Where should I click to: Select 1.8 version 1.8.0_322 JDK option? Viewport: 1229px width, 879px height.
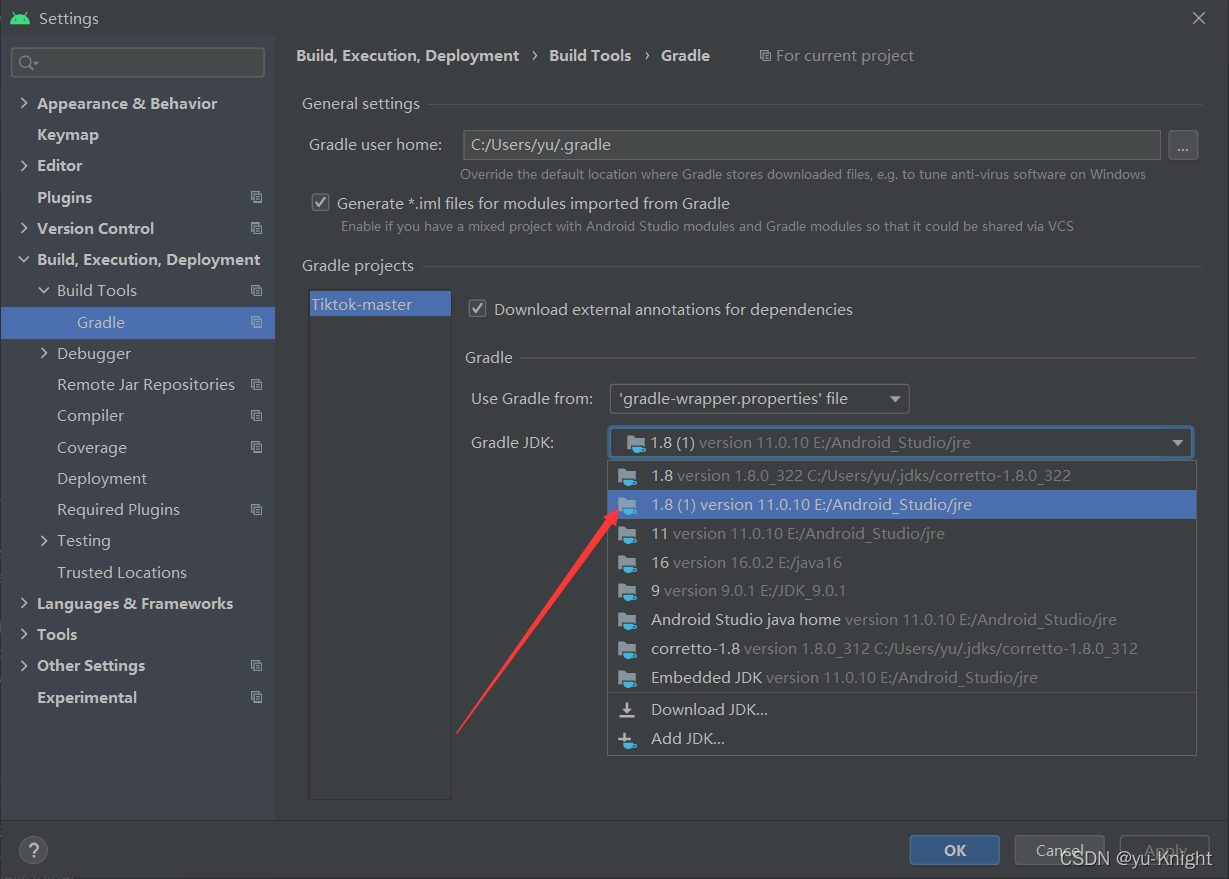(x=902, y=476)
